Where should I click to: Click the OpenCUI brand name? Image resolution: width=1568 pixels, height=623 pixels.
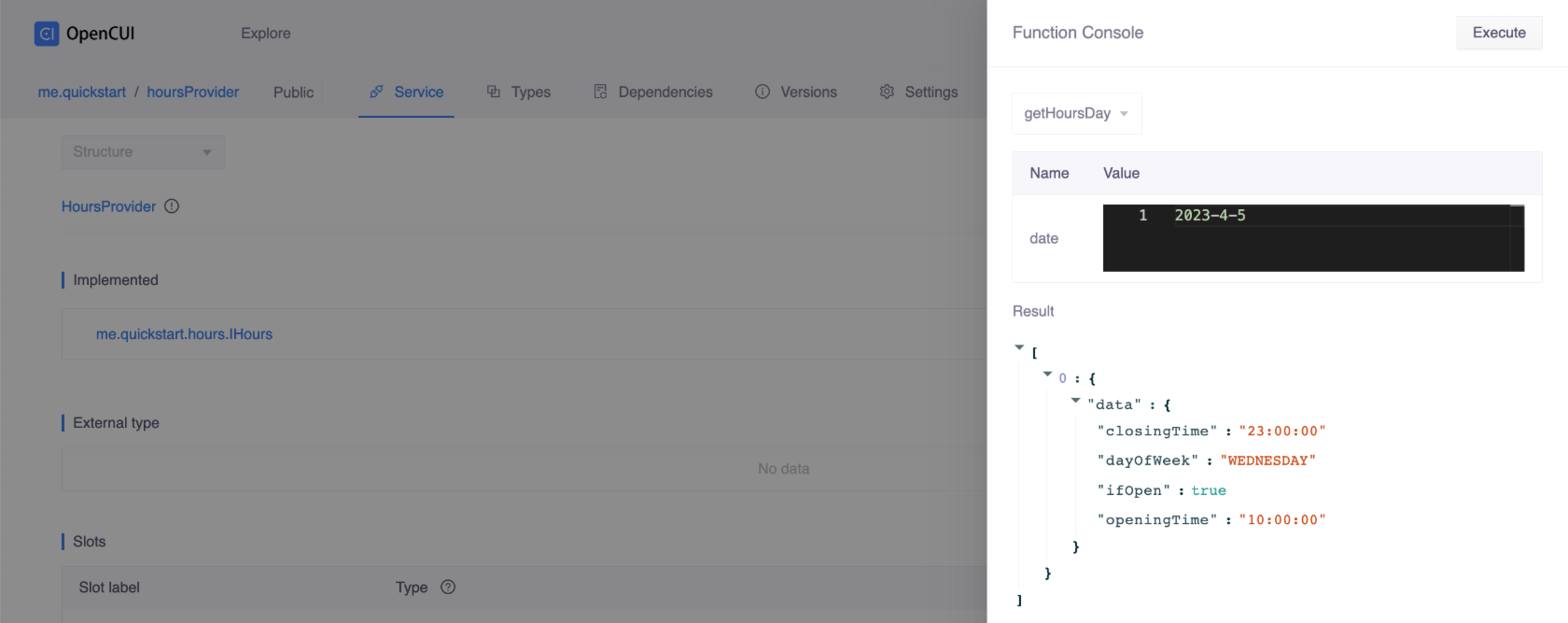[x=101, y=34]
